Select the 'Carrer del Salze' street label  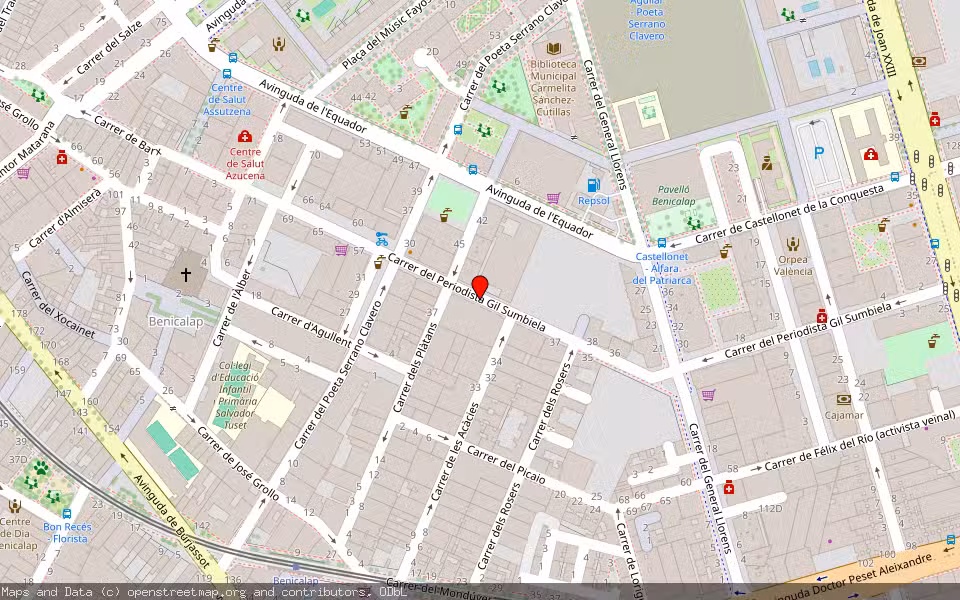click(109, 47)
